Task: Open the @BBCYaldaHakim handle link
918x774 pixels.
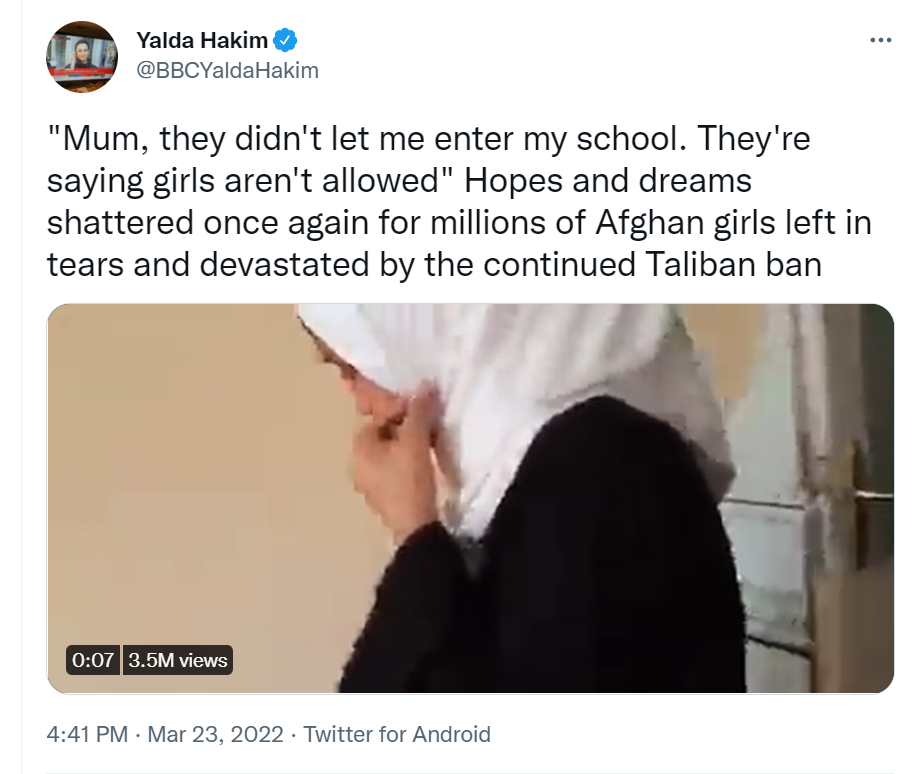Action: click(x=227, y=70)
